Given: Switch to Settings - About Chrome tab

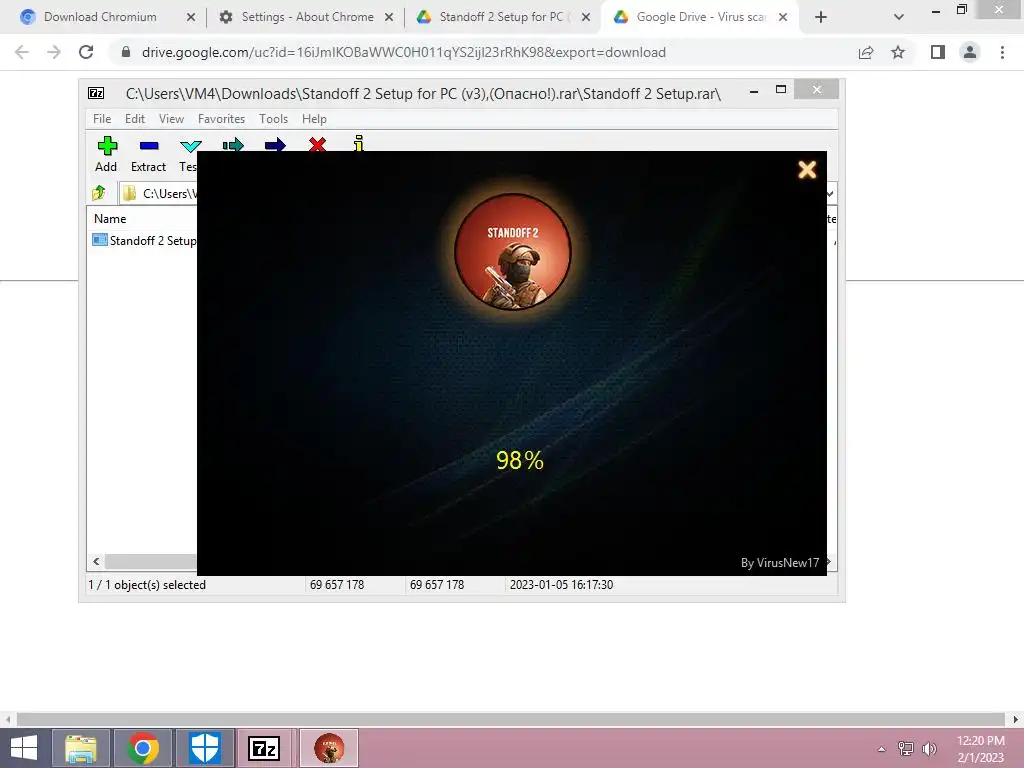Looking at the screenshot, I should click(x=307, y=17).
